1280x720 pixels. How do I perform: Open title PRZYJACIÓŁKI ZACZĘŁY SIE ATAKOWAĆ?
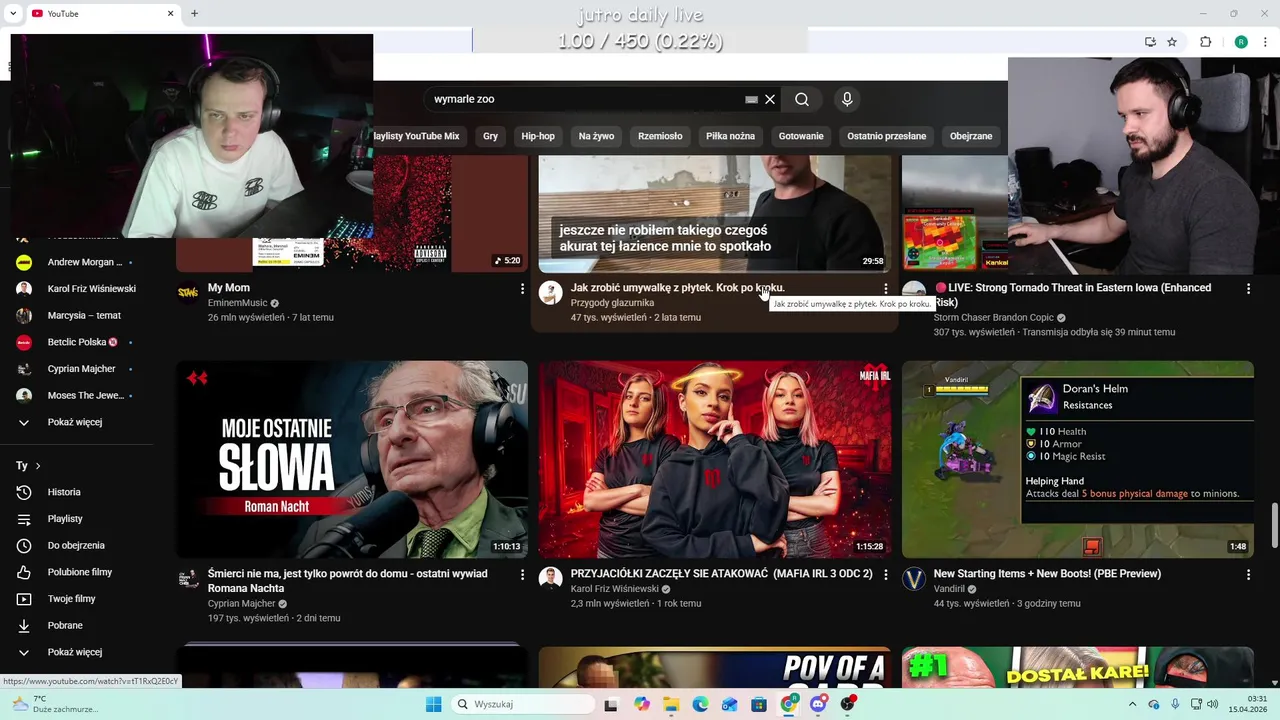coord(721,574)
